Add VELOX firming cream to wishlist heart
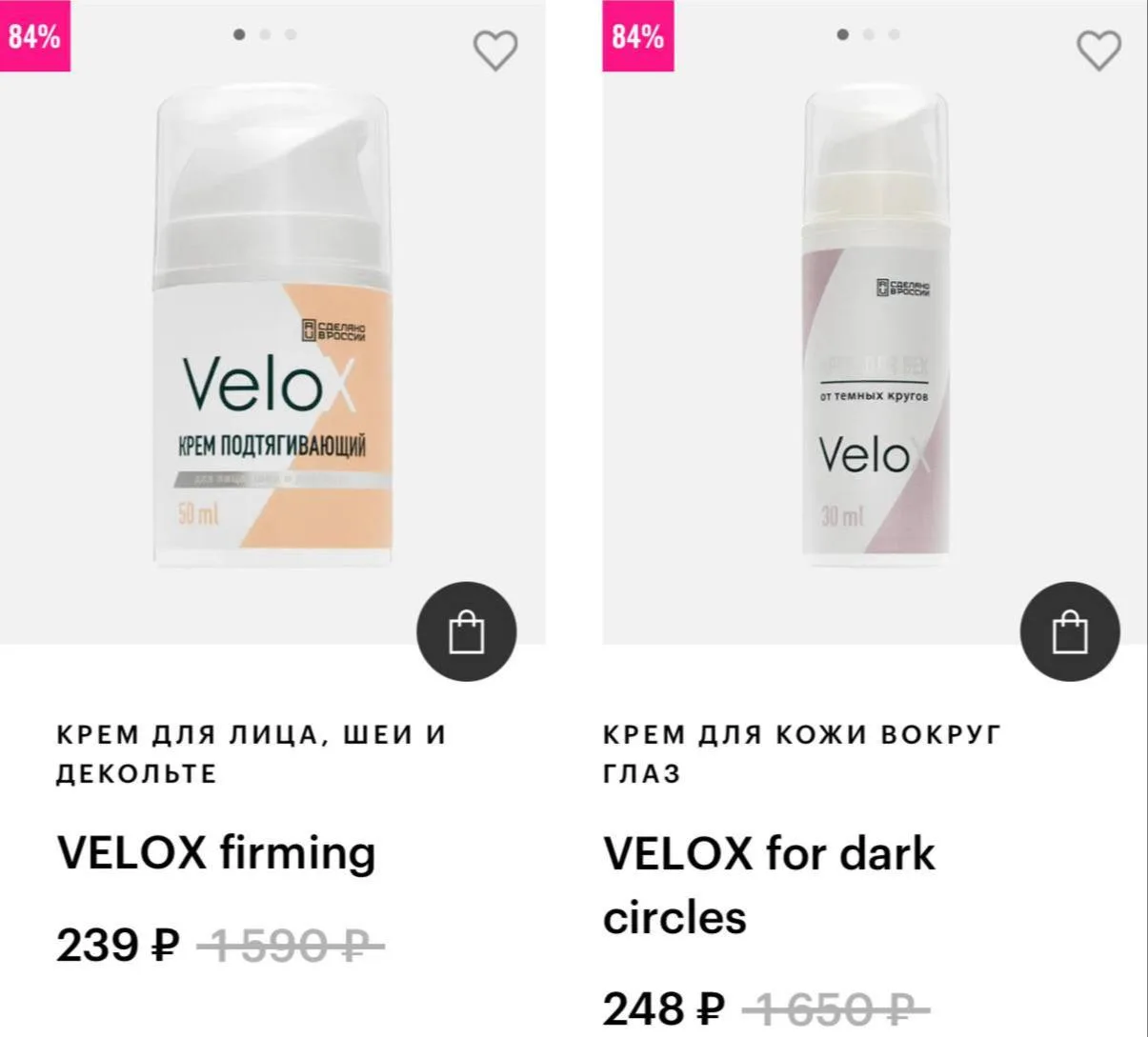The image size is (1148, 1037). [x=495, y=50]
